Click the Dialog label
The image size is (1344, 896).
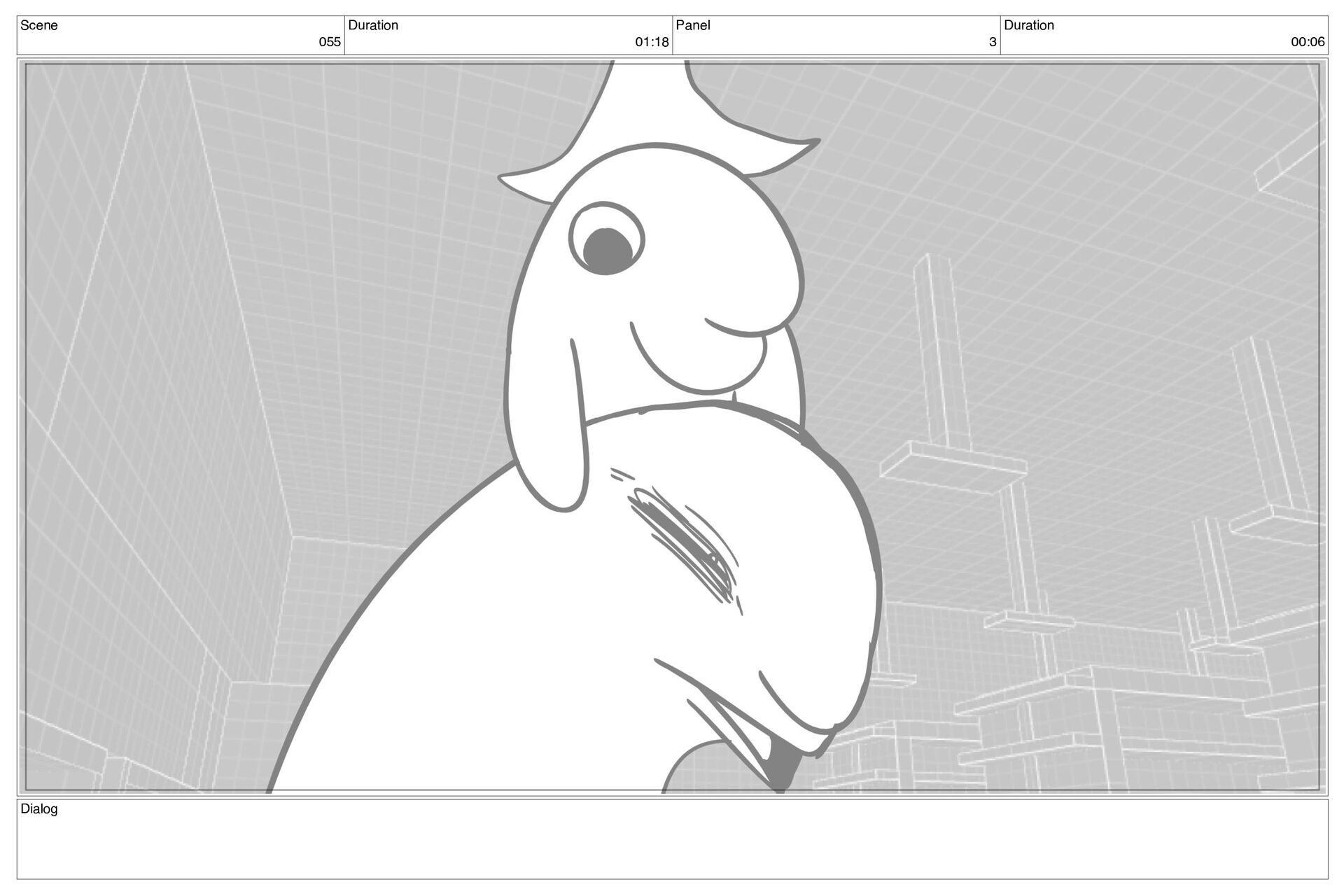click(39, 809)
